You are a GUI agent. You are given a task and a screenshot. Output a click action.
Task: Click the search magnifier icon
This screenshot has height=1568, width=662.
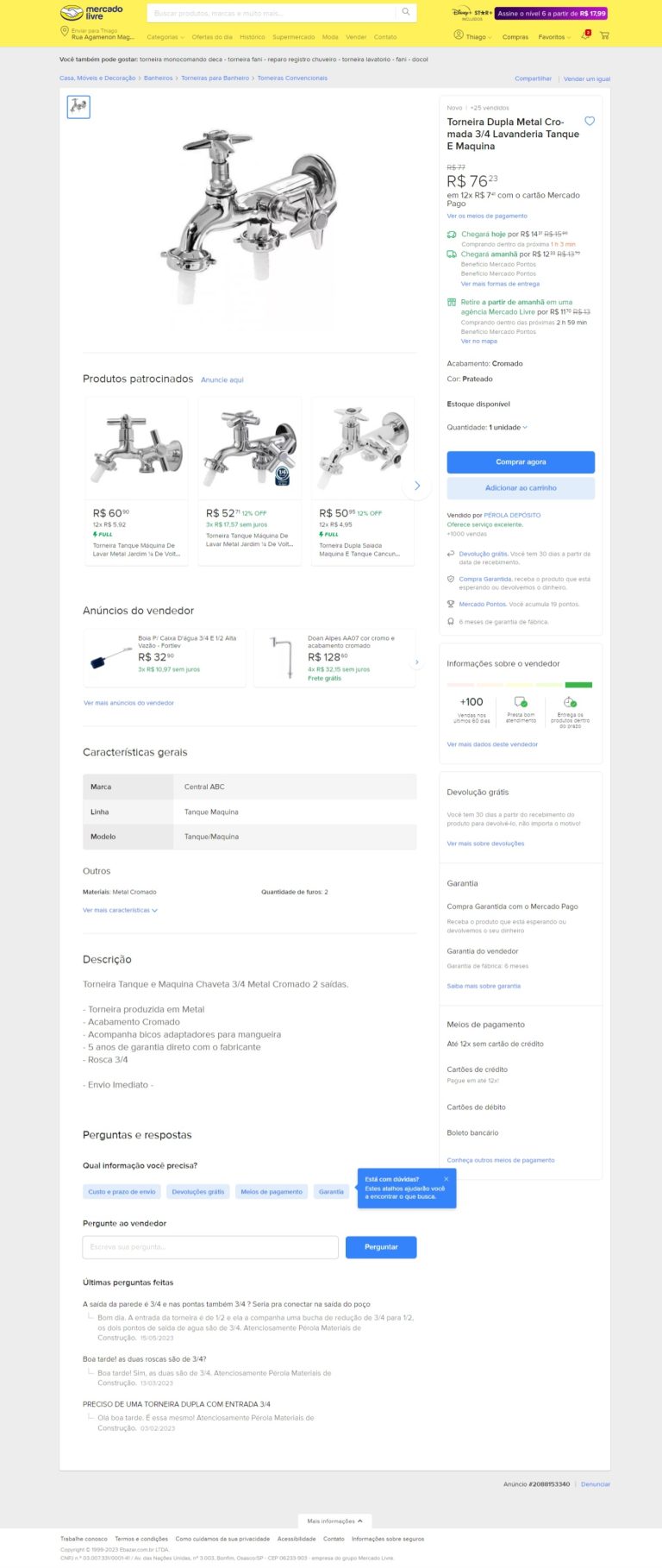(x=406, y=12)
